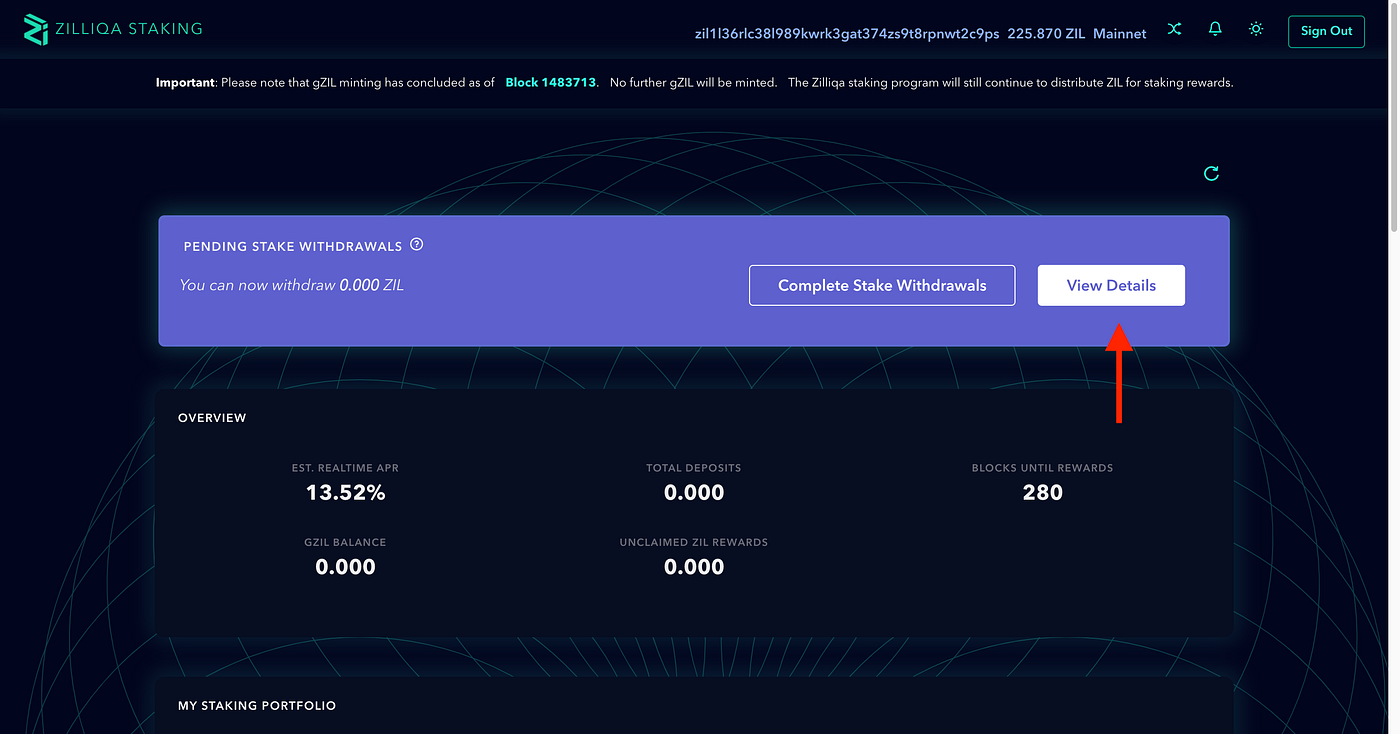Select the Unclaimed ZIL Rewards value
1400x734 pixels.
click(x=694, y=566)
